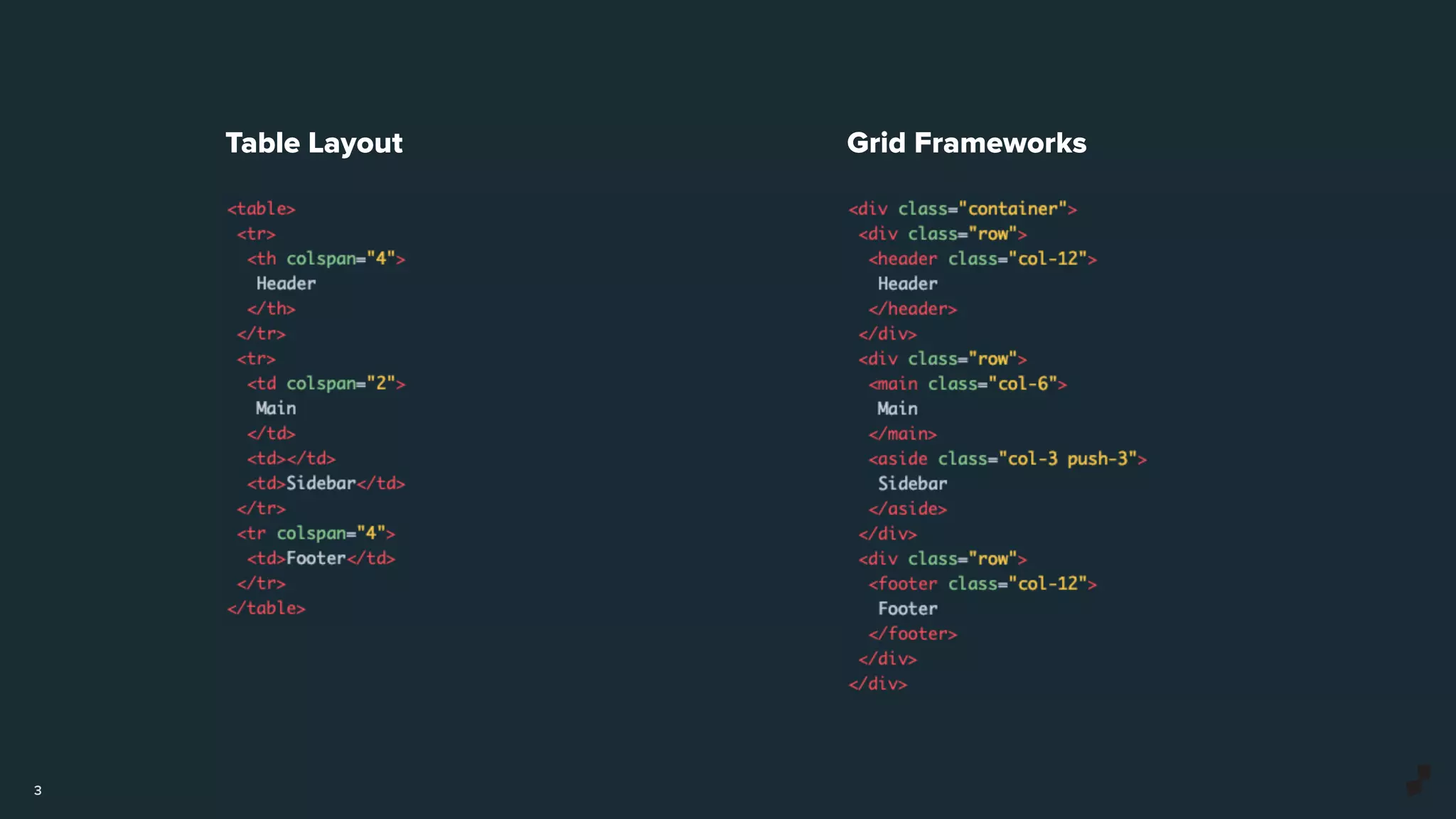
Task: Click the </main> closing tag
Action: click(x=903, y=434)
